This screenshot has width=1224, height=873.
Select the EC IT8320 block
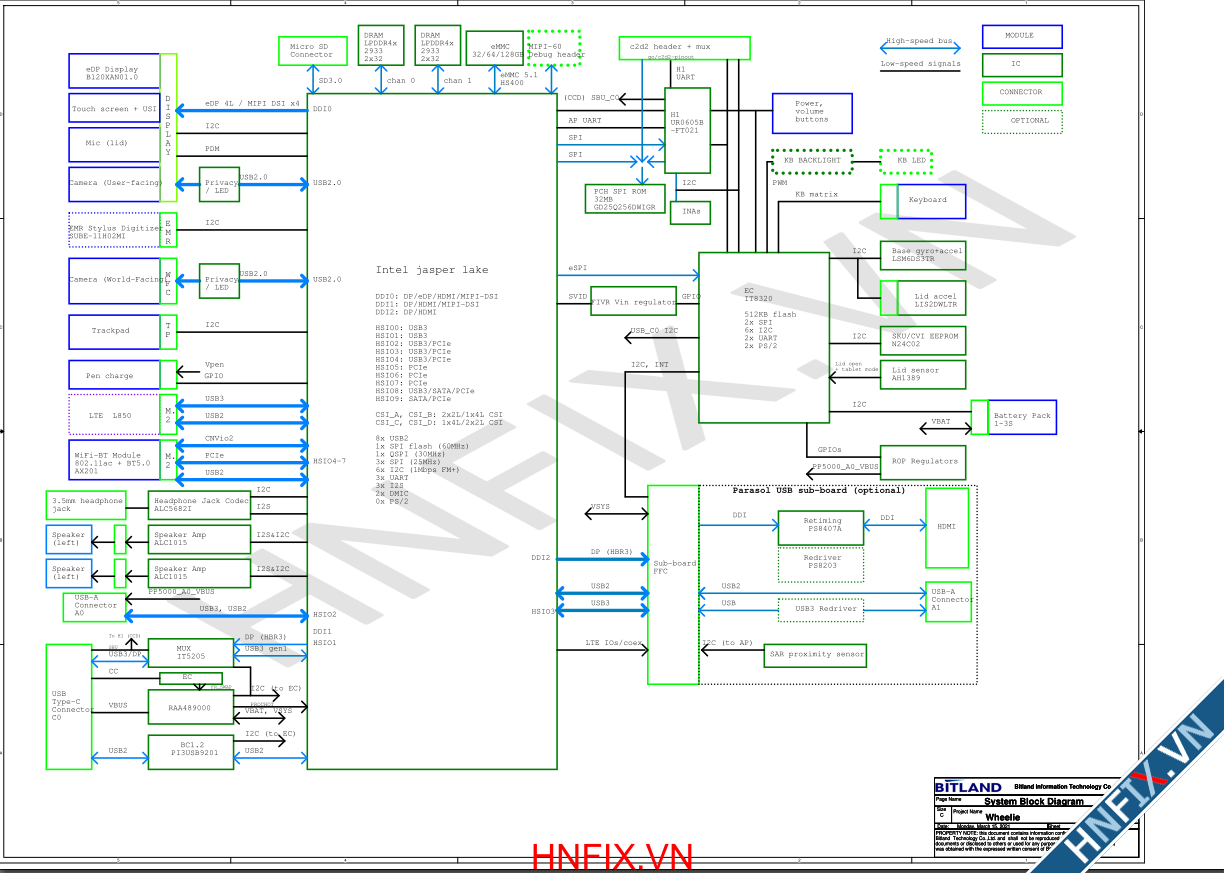[763, 337]
